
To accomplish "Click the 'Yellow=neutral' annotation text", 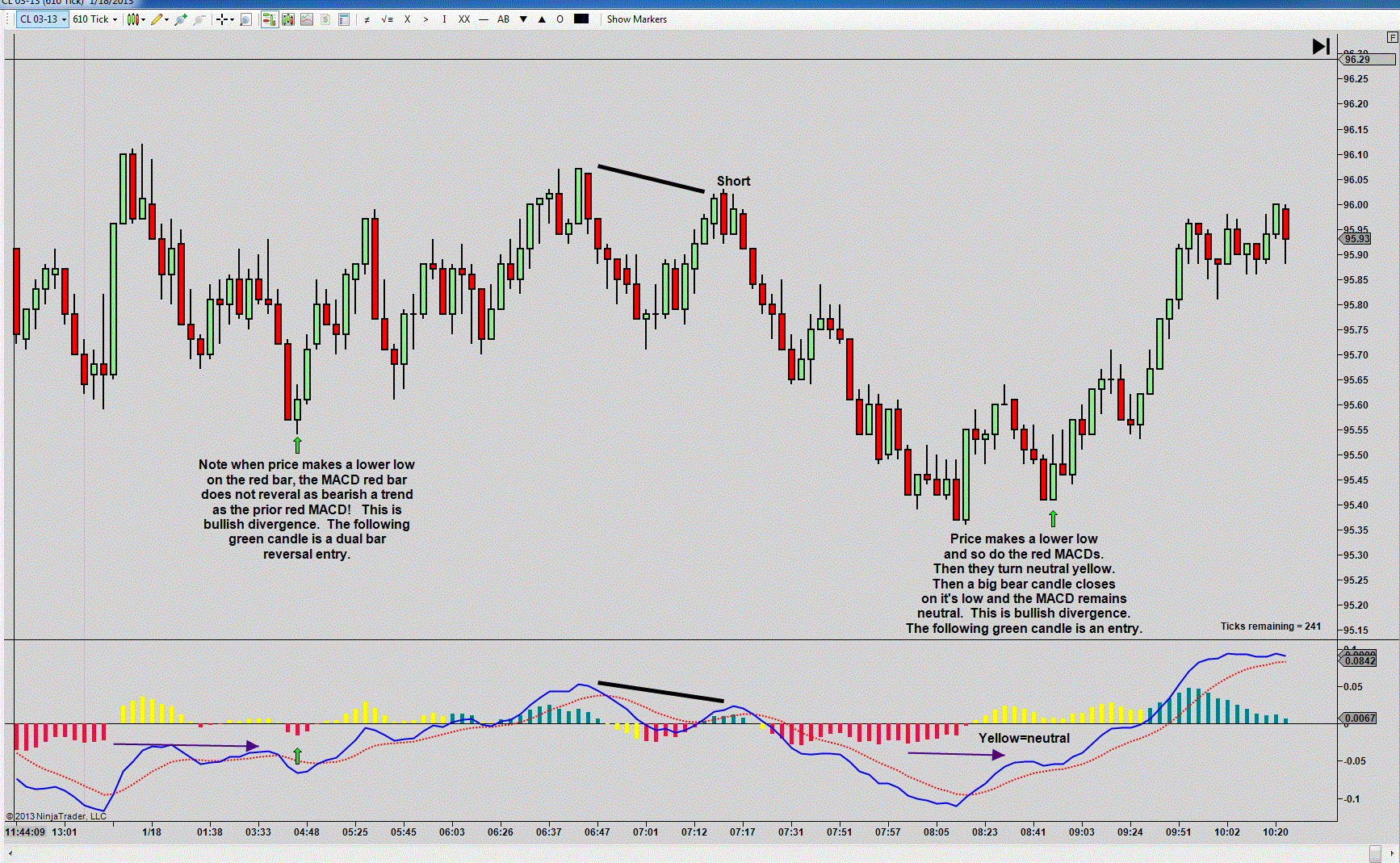I will pyautogui.click(x=1024, y=739).
